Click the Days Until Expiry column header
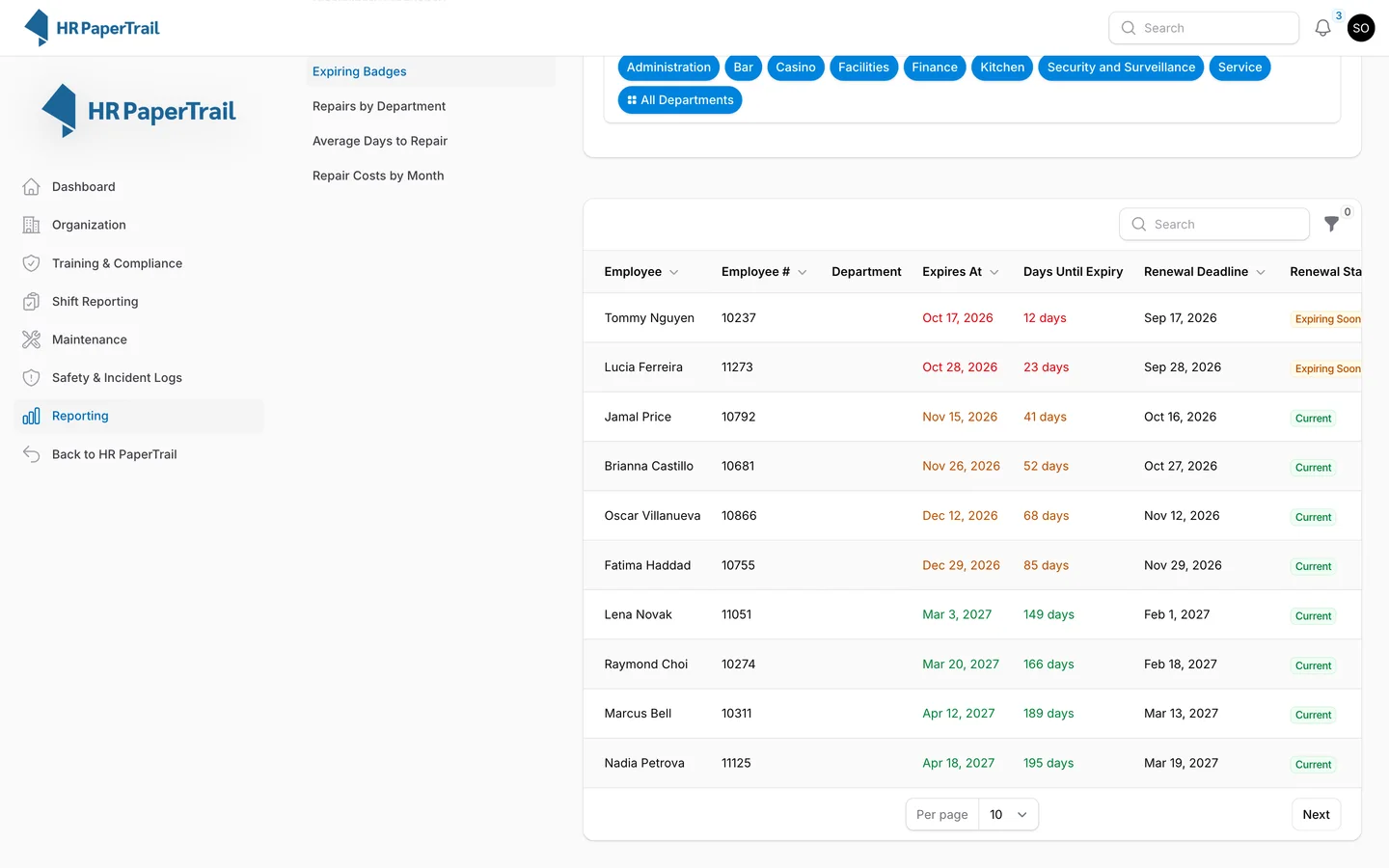 [1073, 272]
